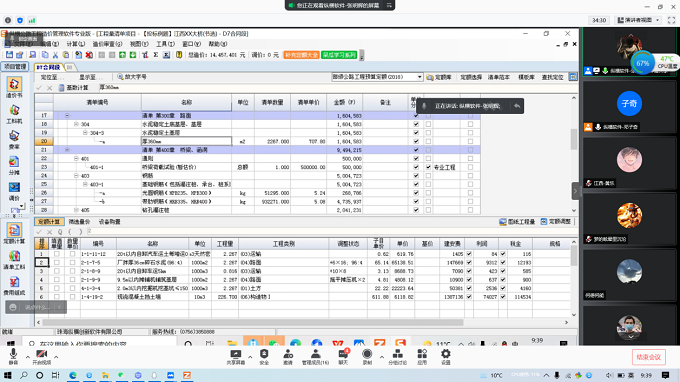
Task: Collapse tree node 403-1
Action: (85, 184)
